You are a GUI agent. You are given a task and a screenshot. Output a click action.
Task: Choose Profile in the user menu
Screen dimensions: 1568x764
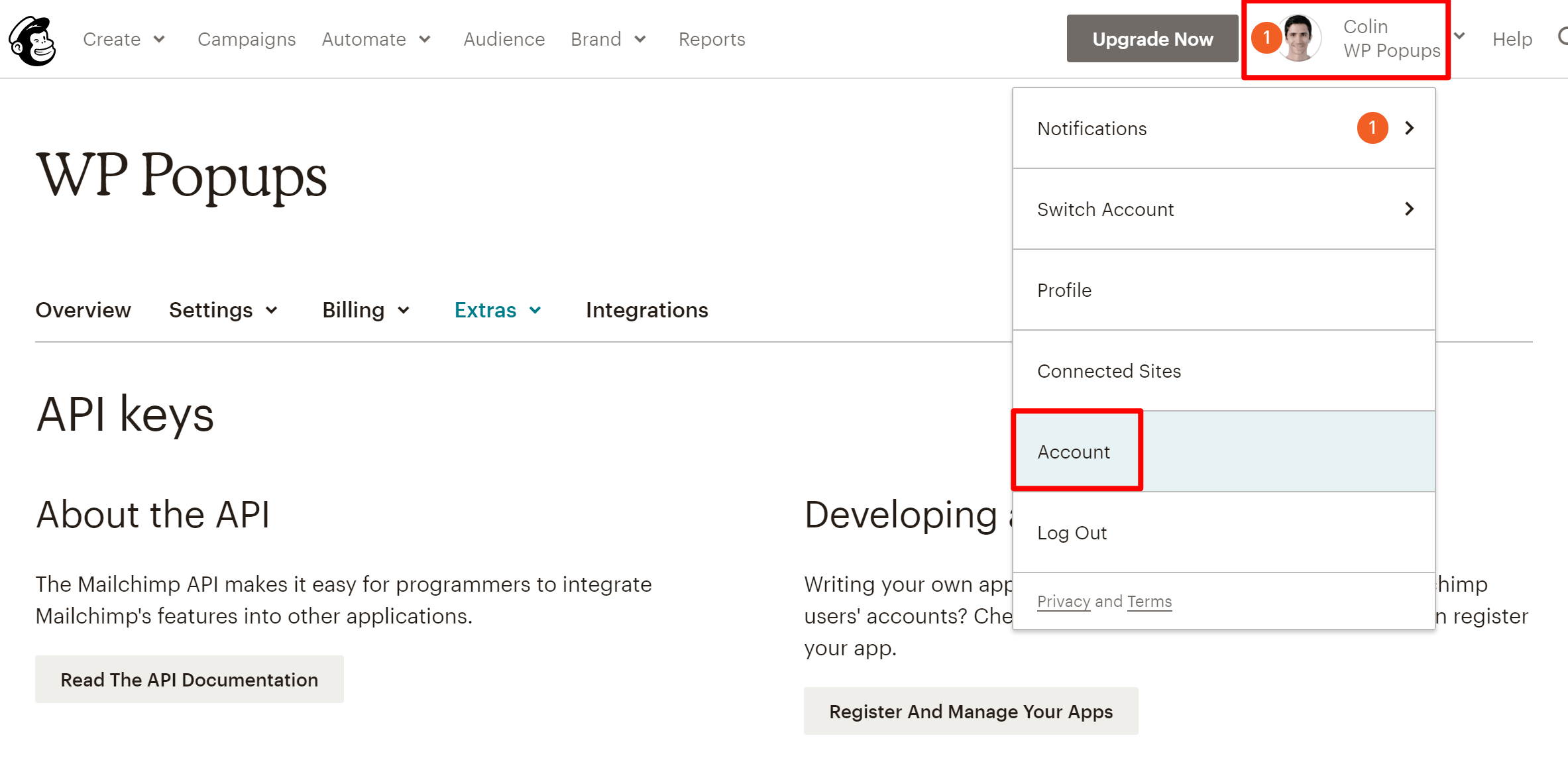pyautogui.click(x=1064, y=290)
